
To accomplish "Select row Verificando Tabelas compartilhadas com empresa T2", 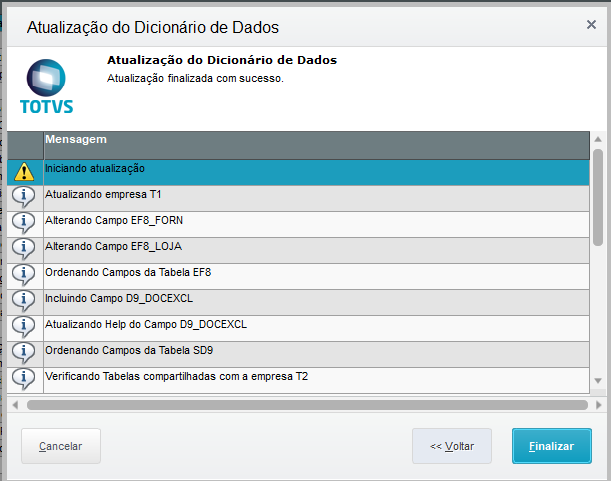I will pyautogui.click(x=315, y=377).
